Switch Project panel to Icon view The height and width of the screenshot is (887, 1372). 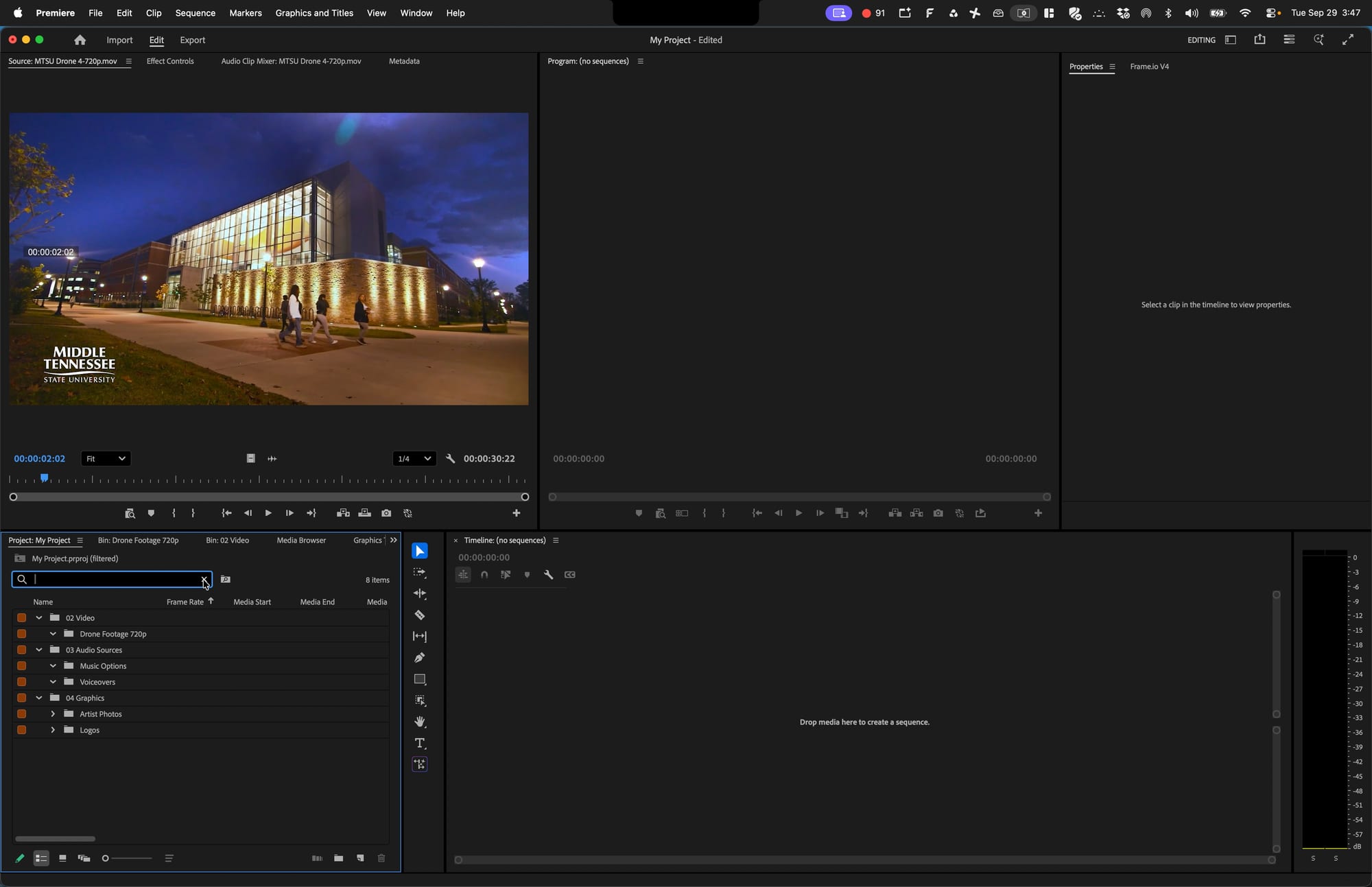[x=62, y=858]
